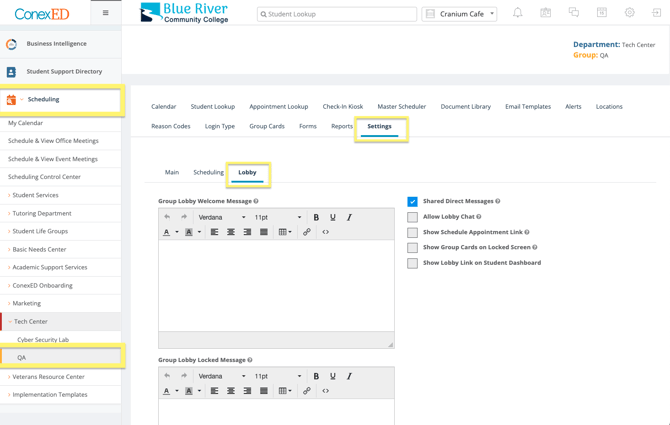Open the Email Templates menu item
Screen dimensions: 670x425
pos(527,106)
